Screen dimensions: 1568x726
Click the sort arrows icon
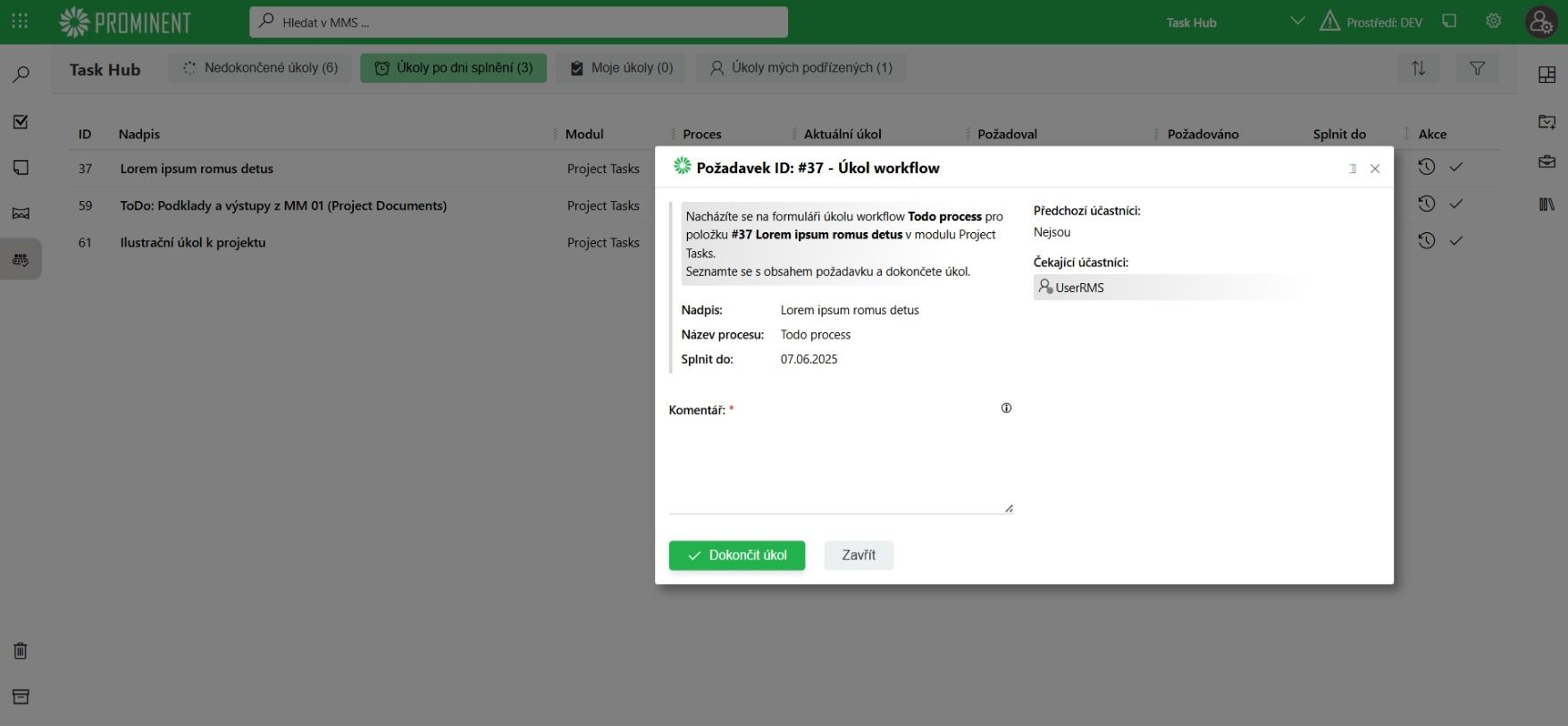tap(1418, 68)
